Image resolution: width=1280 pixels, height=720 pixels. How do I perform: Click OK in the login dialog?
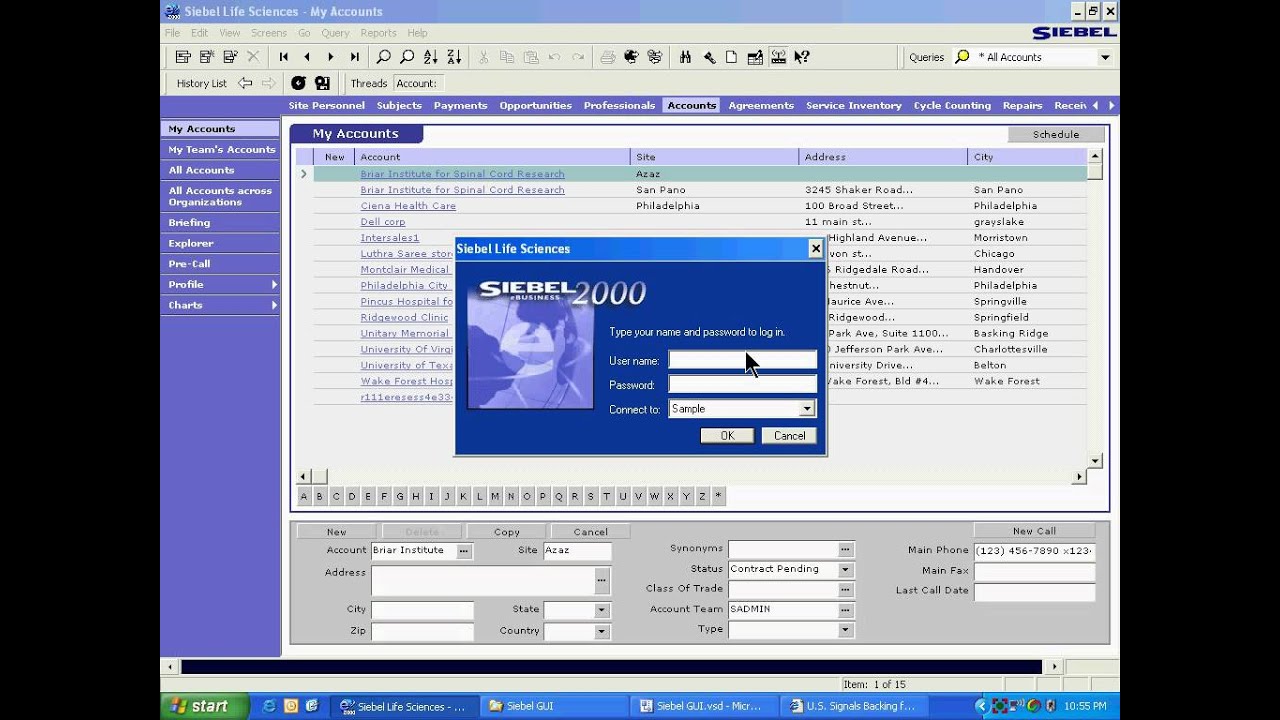tap(727, 436)
